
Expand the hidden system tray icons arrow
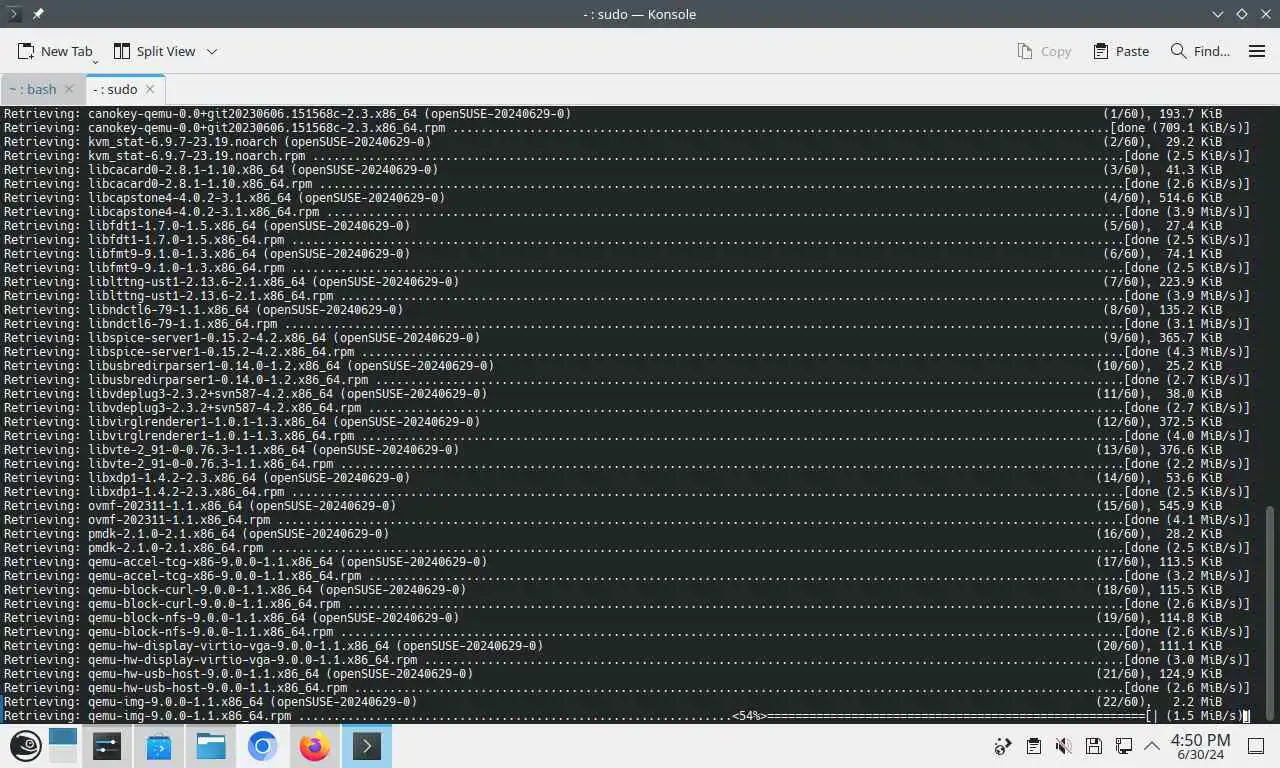pos(1151,746)
